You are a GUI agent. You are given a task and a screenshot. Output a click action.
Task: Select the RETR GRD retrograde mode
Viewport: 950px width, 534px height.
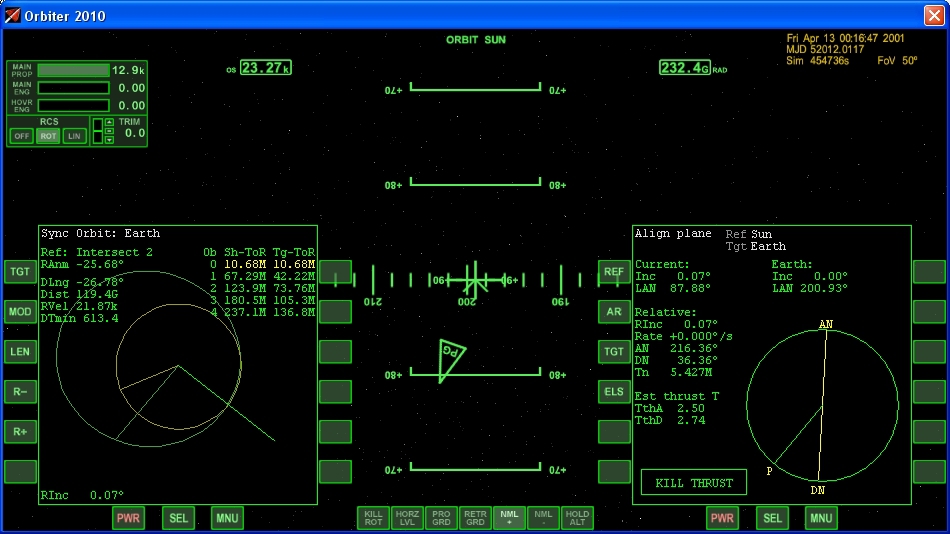475,517
